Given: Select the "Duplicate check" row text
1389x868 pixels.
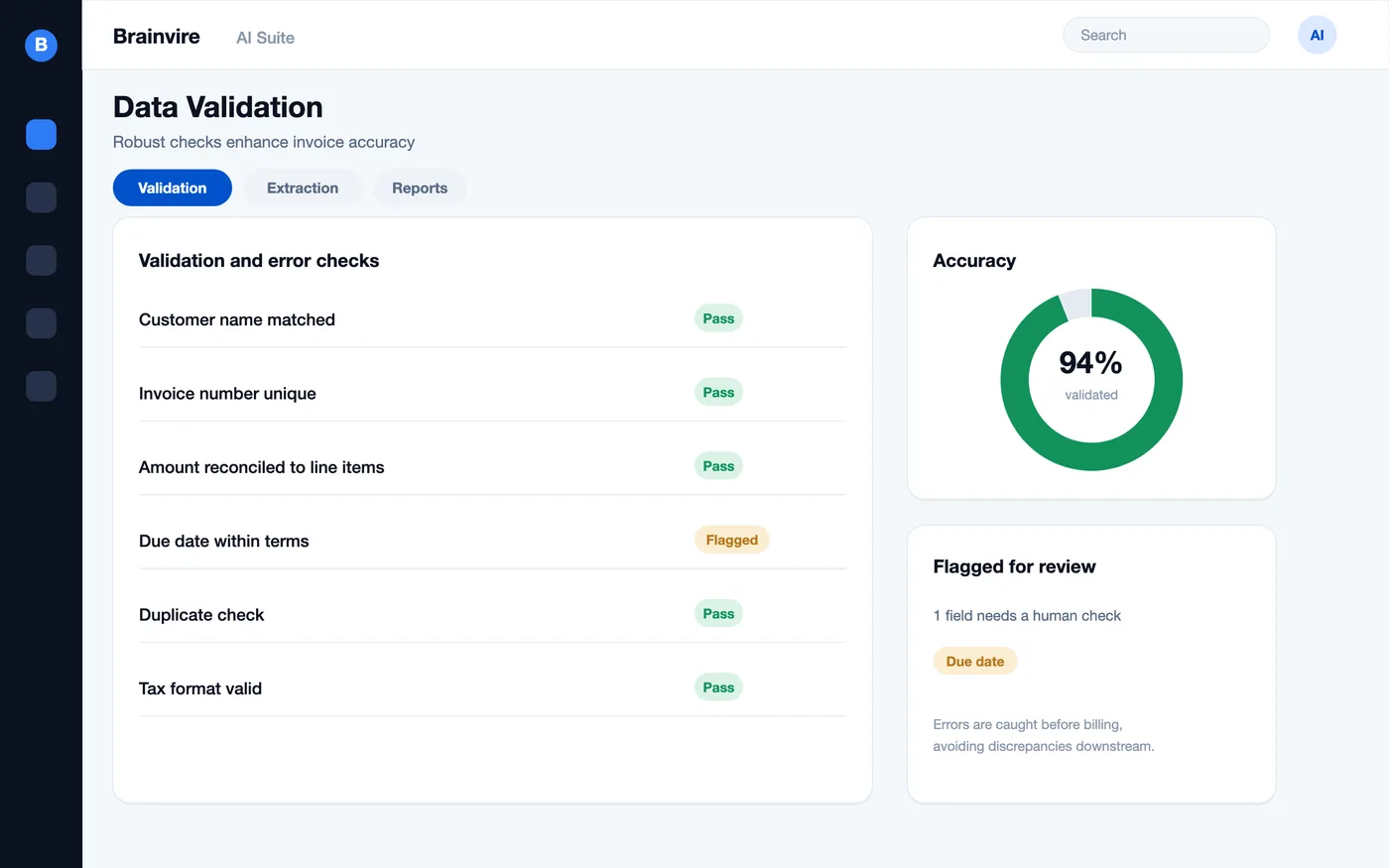Looking at the screenshot, I should click(x=201, y=615).
